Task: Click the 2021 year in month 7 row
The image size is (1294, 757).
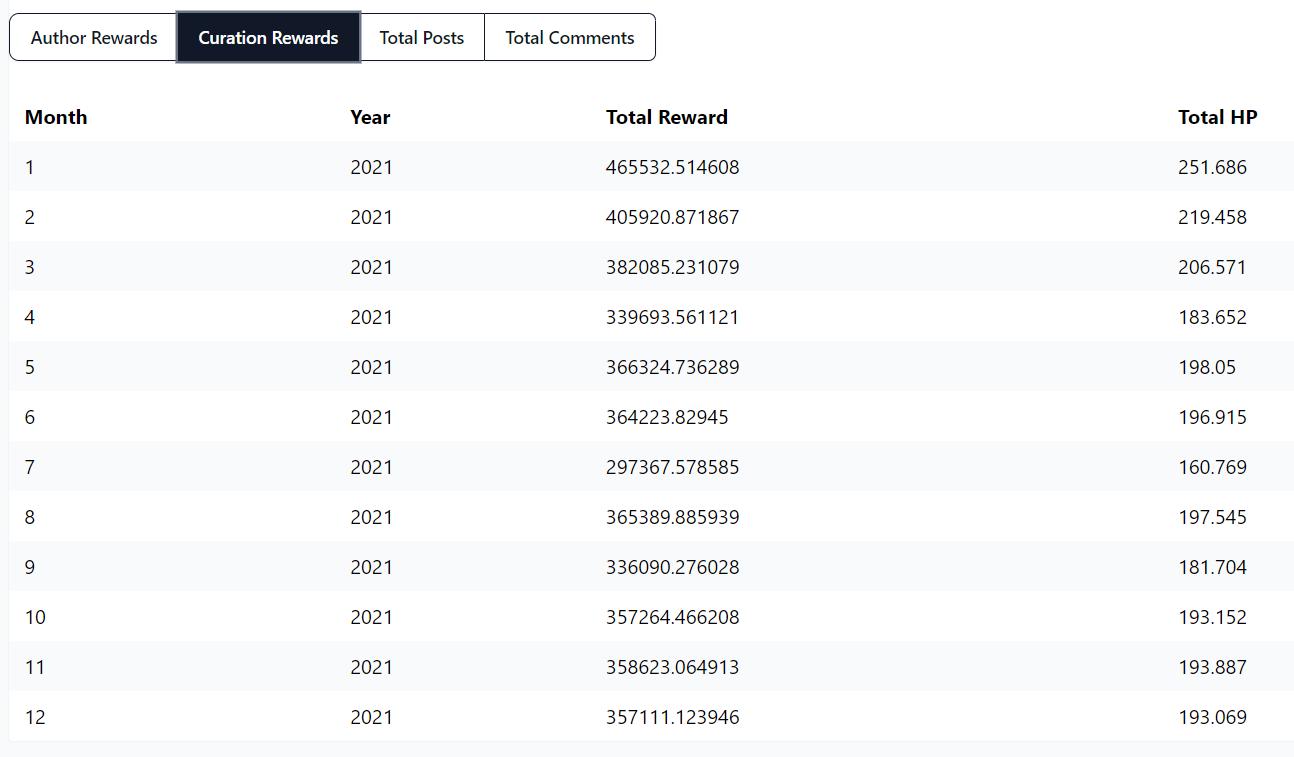Action: click(x=372, y=467)
